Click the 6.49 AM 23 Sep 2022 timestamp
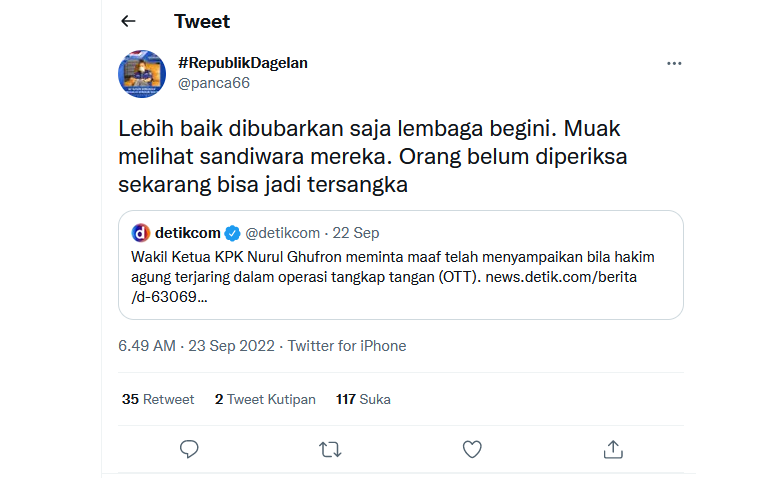This screenshot has width=770, height=478. pos(196,346)
